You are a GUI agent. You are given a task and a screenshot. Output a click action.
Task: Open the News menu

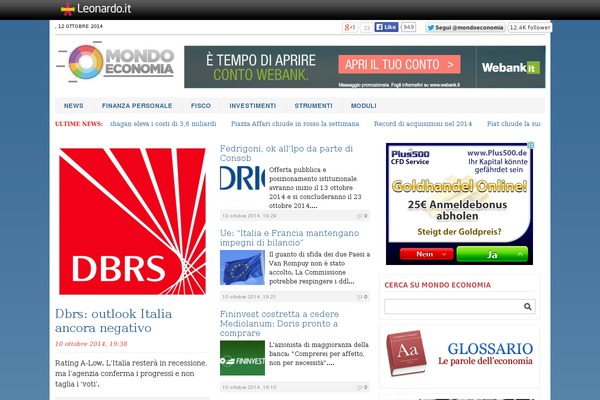pos(73,106)
